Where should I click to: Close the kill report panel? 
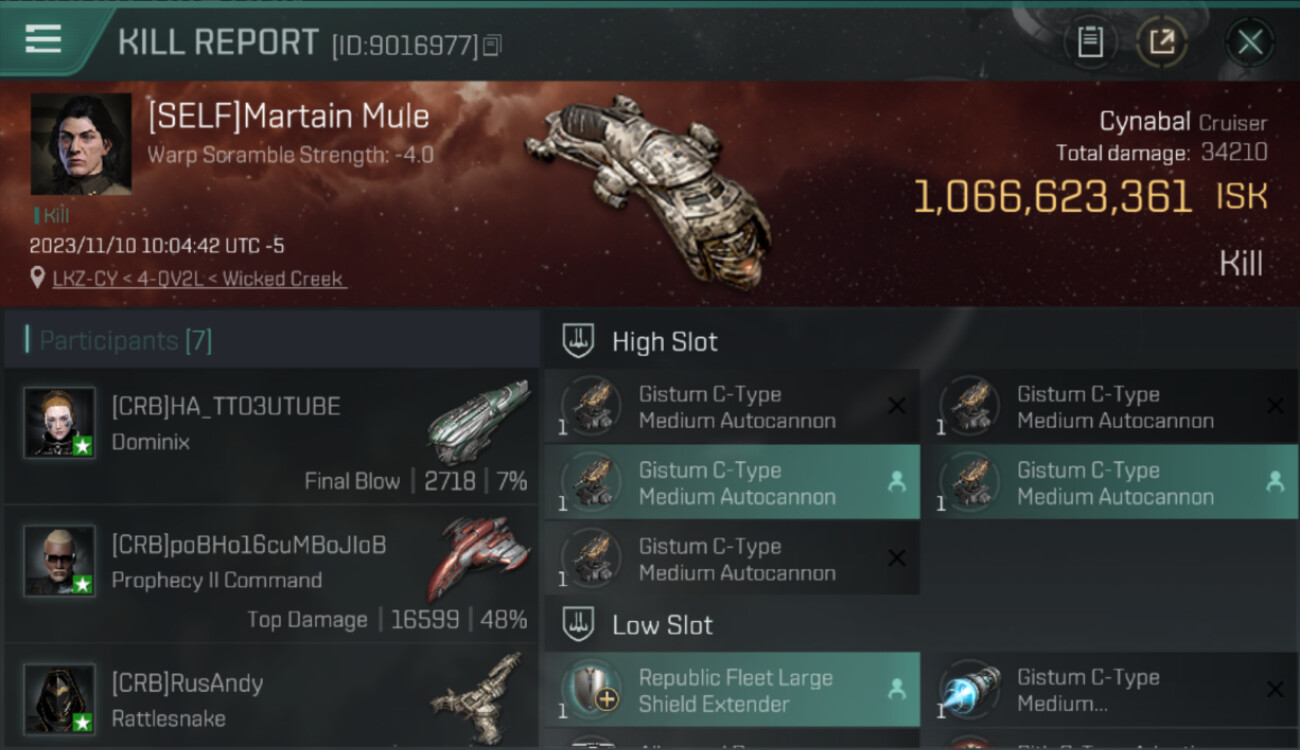coord(1250,42)
